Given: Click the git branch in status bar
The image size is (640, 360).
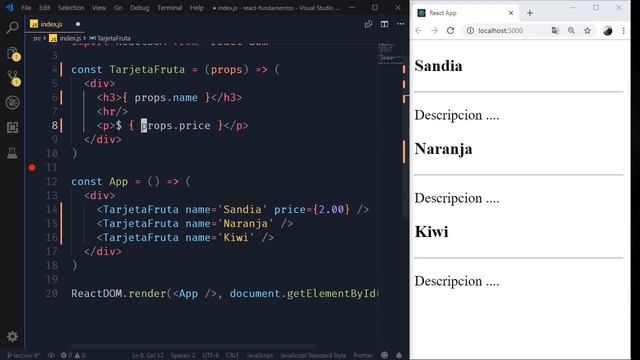Looking at the screenshot, I should [23, 356].
